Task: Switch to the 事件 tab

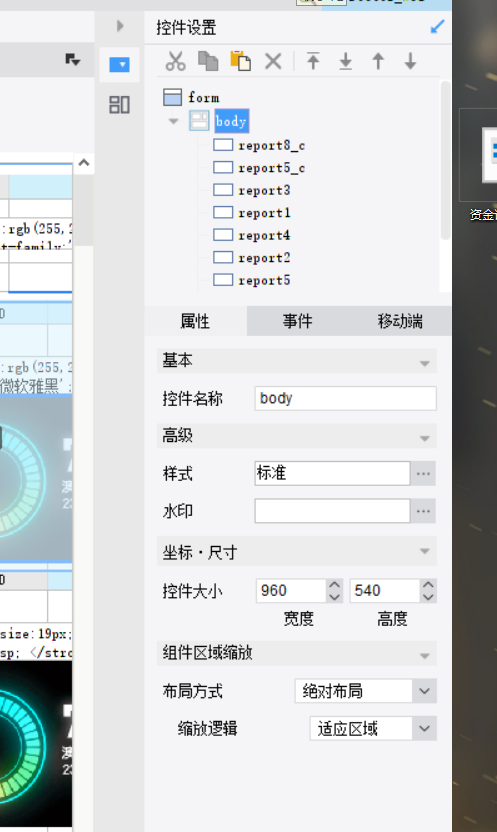Action: [298, 321]
